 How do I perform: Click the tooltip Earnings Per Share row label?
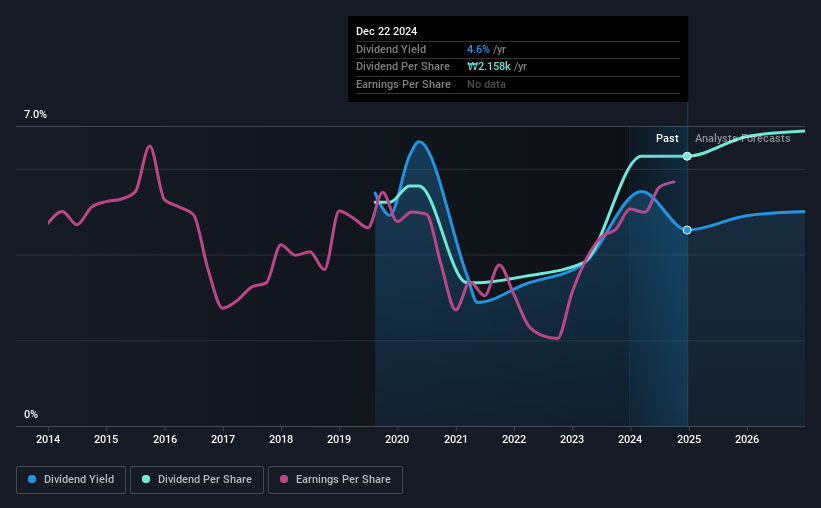(x=403, y=84)
